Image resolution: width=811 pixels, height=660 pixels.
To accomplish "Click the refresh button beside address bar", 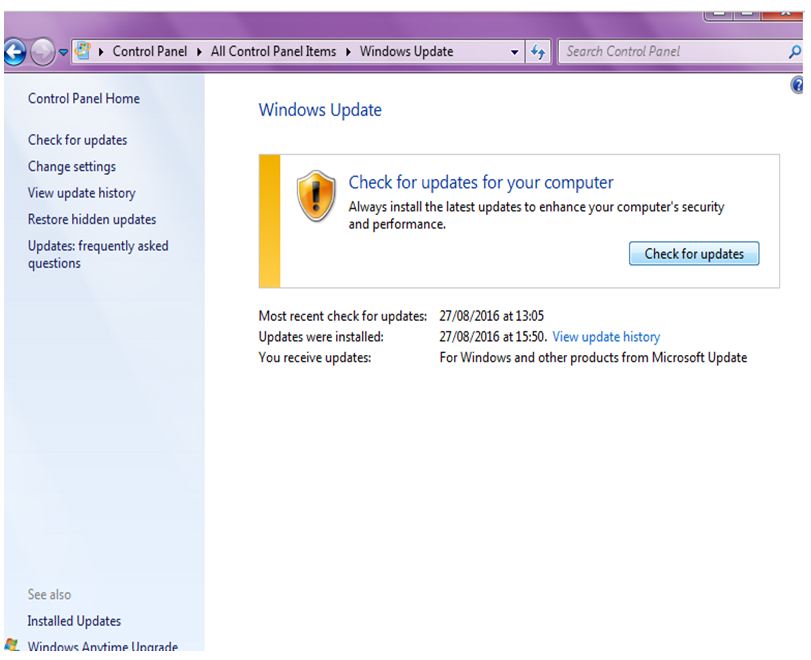I will tap(538, 52).
